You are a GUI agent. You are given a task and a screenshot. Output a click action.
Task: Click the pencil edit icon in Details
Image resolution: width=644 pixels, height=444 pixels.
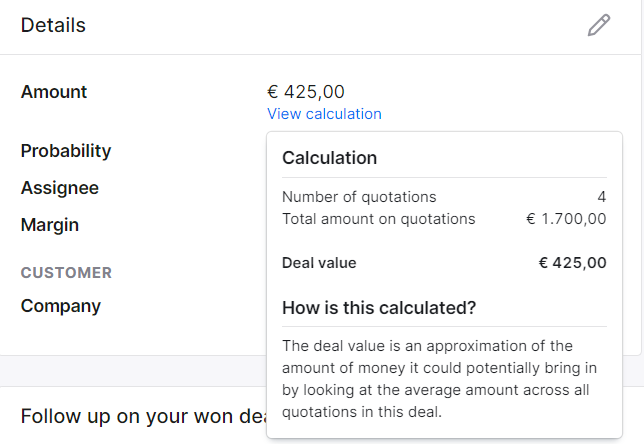point(599,25)
